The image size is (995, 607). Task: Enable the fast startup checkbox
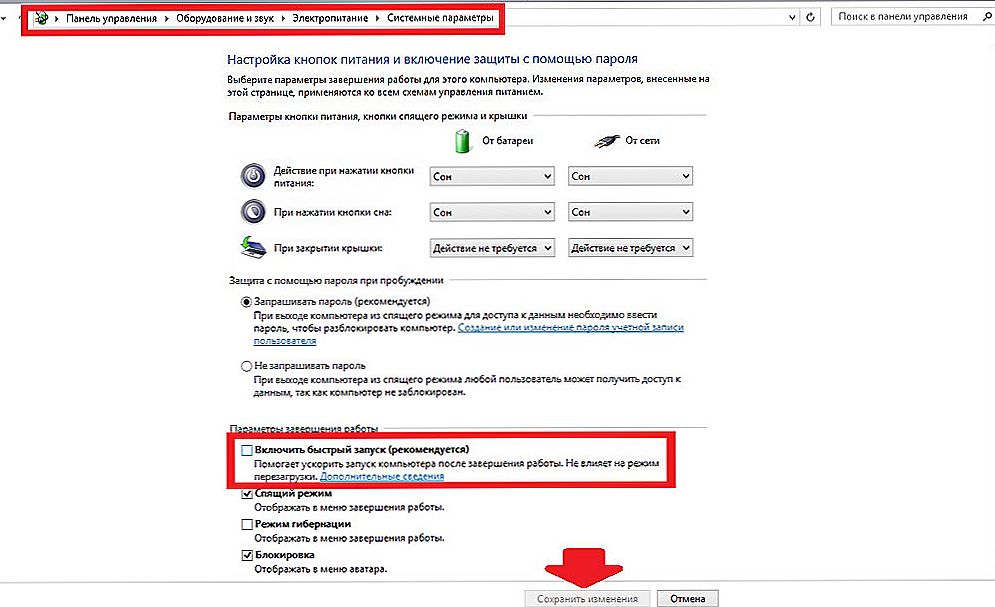[247, 450]
